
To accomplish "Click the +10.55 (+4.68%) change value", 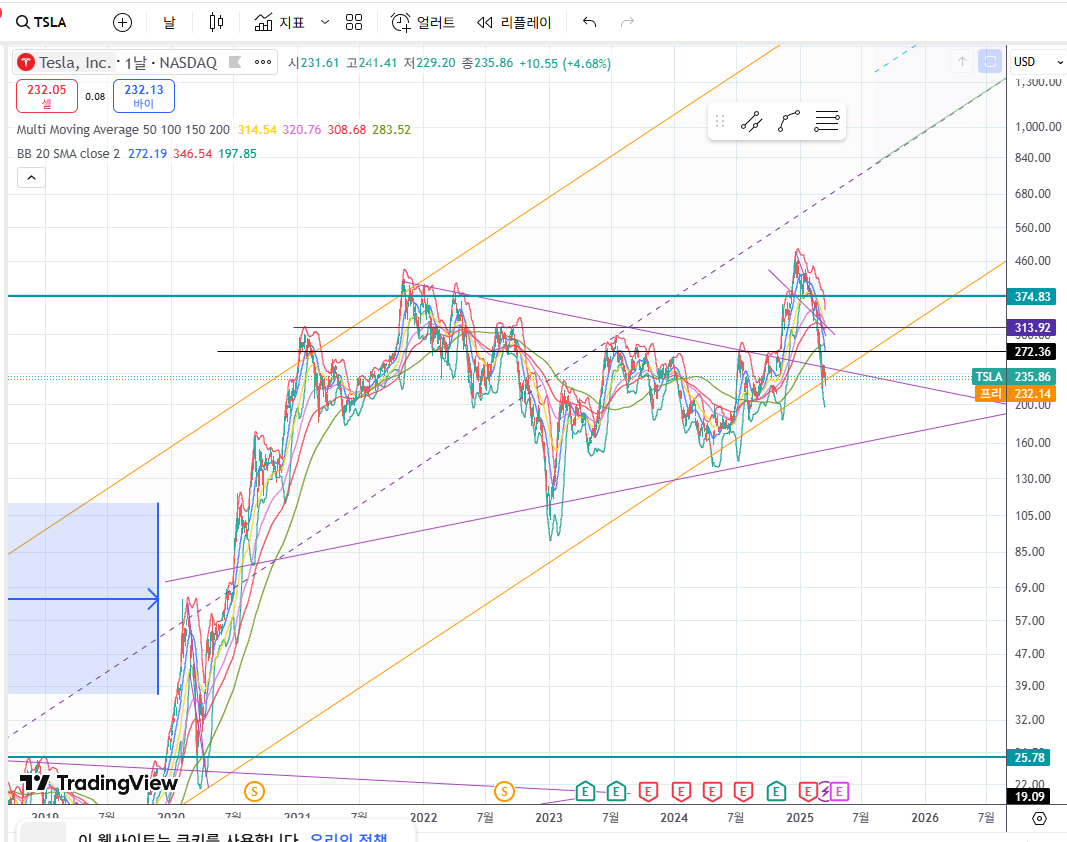I will coord(565,63).
